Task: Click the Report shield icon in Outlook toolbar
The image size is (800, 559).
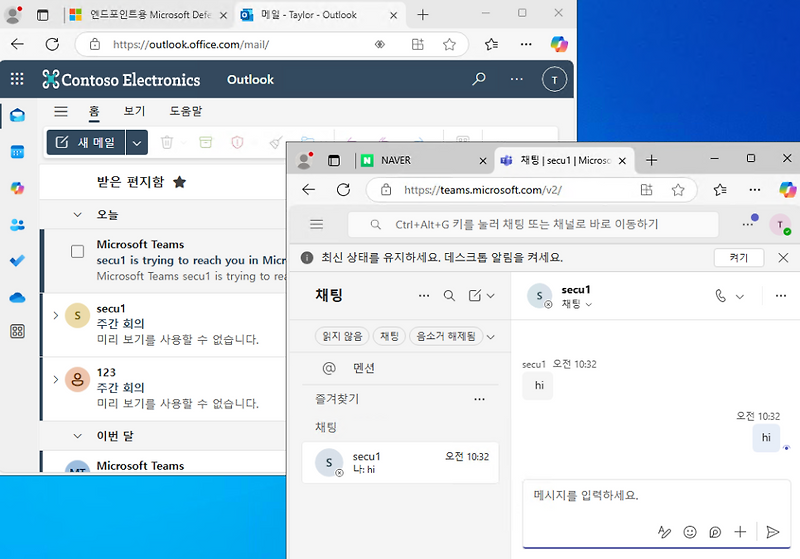Action: pos(237,142)
